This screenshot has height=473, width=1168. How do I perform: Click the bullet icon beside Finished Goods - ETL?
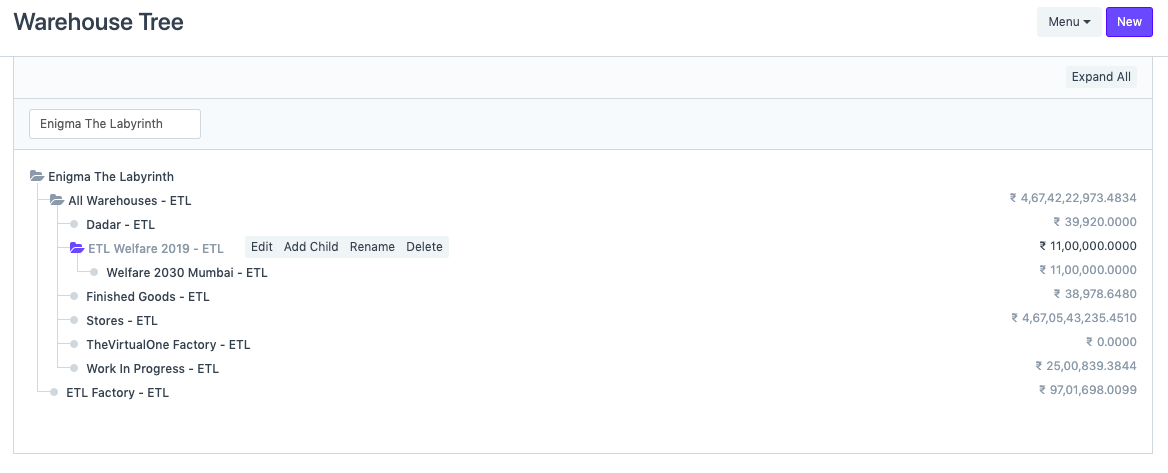coord(74,297)
